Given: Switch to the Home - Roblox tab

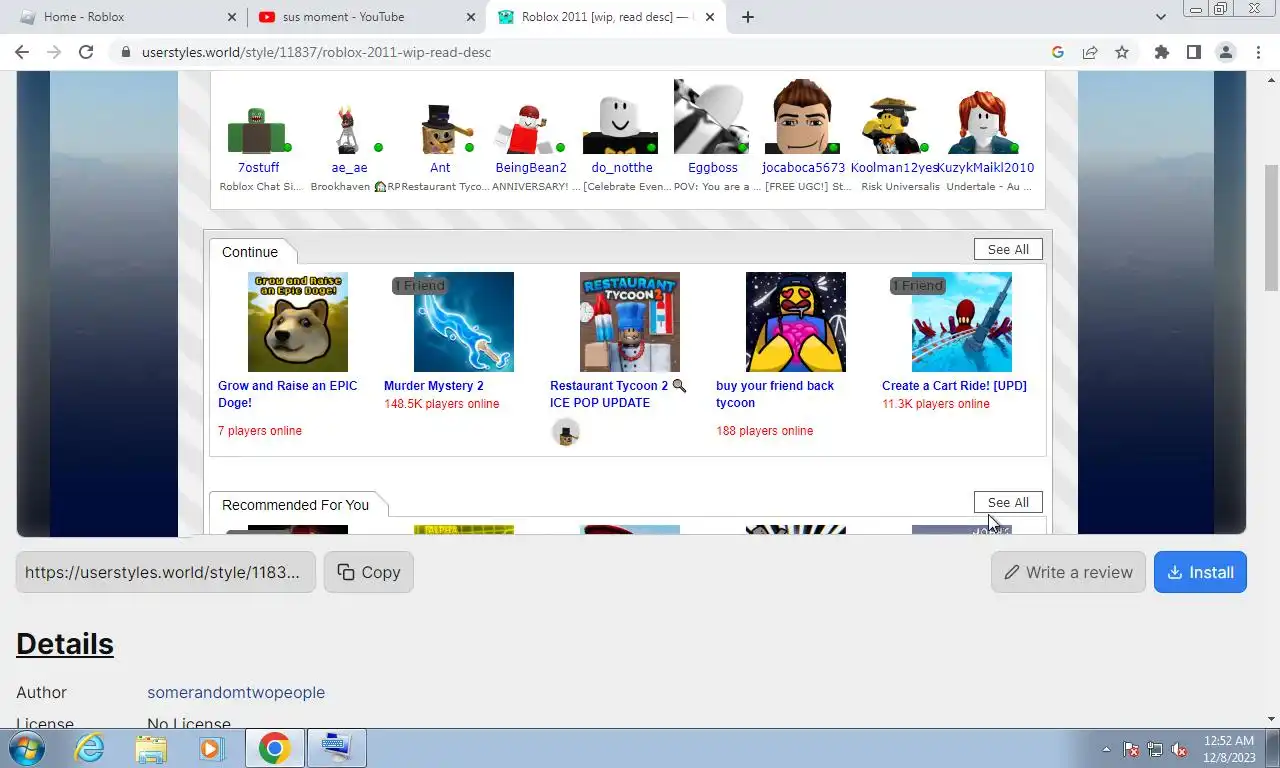Looking at the screenshot, I should [125, 17].
